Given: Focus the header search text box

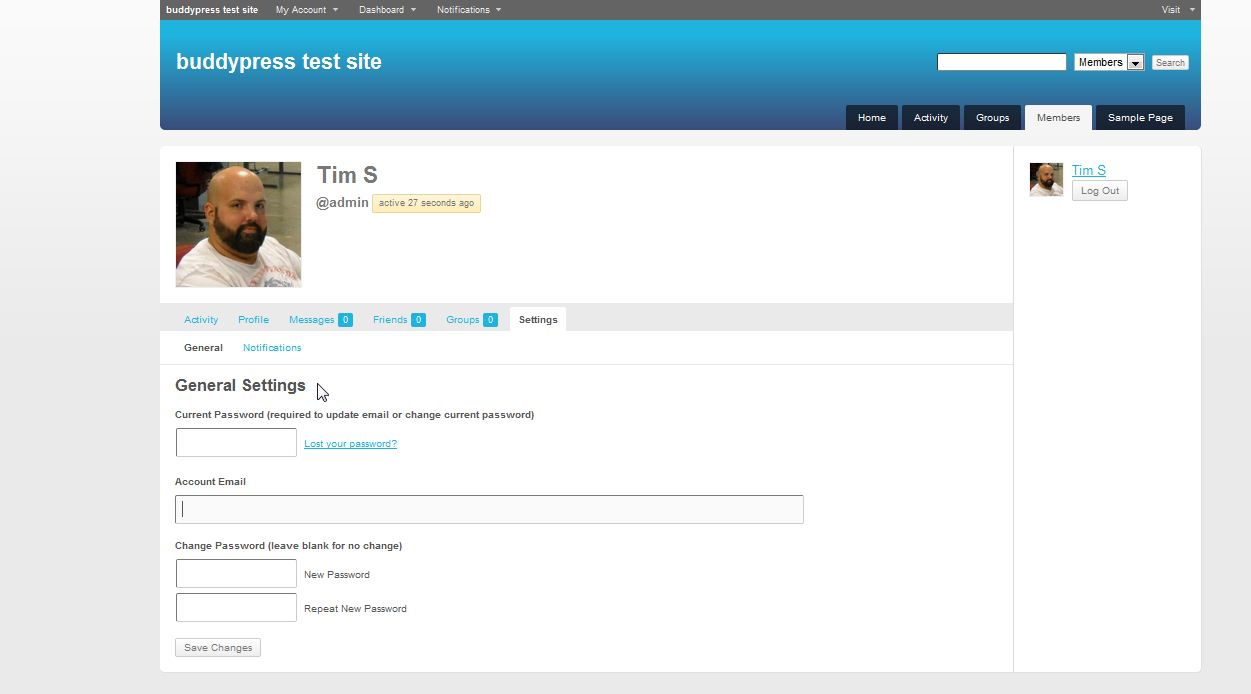Looking at the screenshot, I should point(1001,62).
